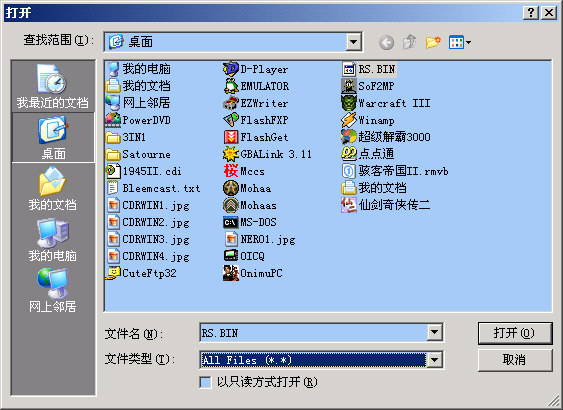Select the PowerDVD shortcut icon
This screenshot has height=410, width=563.
coord(113,120)
